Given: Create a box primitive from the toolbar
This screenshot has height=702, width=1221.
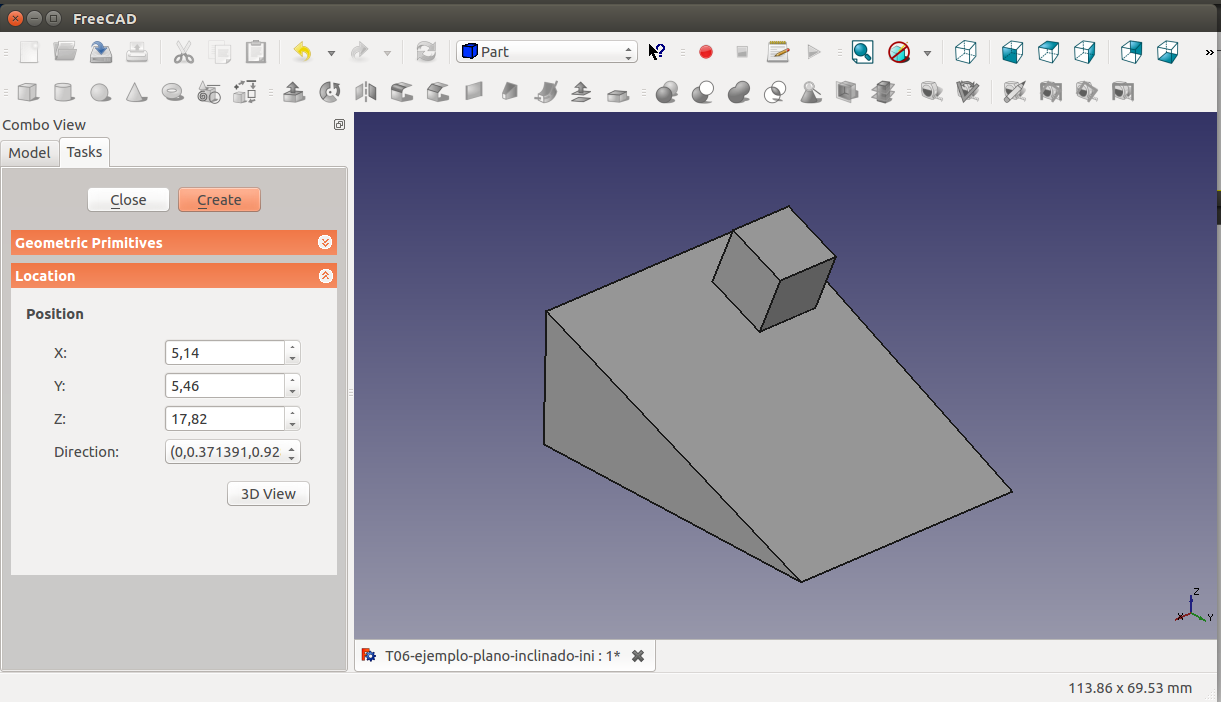Looking at the screenshot, I should coord(28,92).
